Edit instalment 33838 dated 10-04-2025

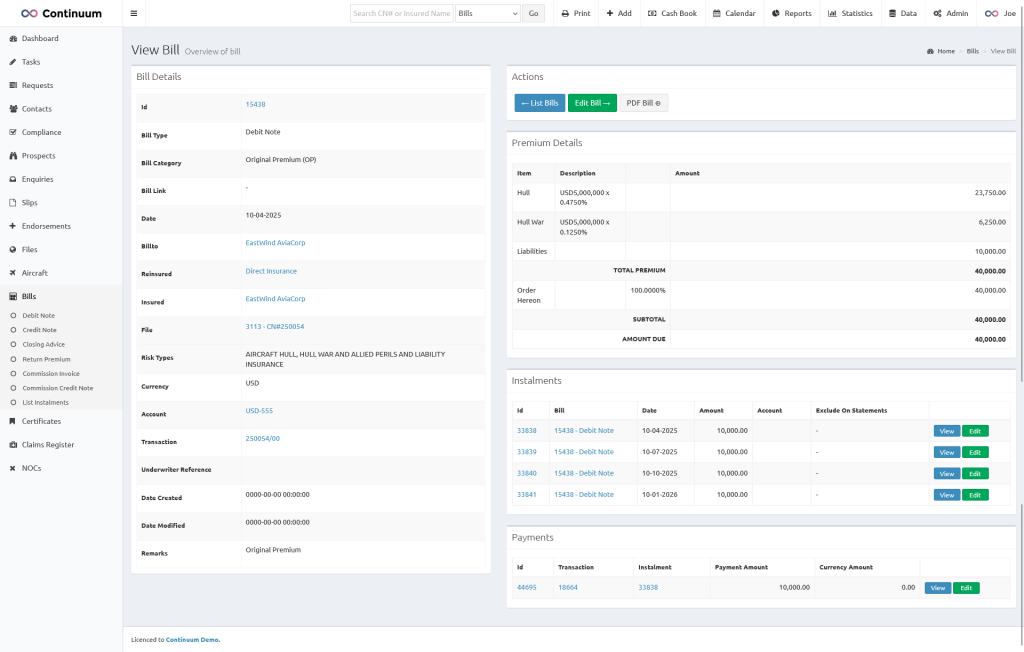(x=975, y=431)
